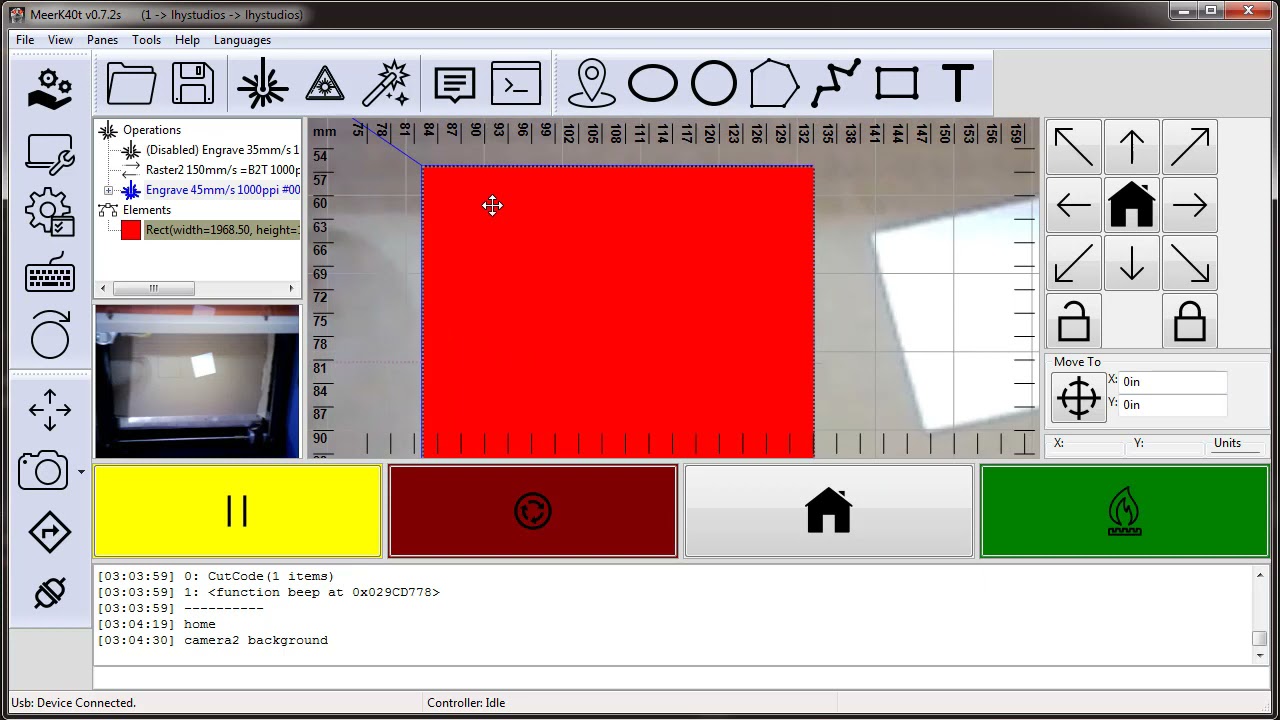Screen dimensions: 1280x720
Task: Expand the Engrave 45mm/s tree node
Action: coord(109,190)
